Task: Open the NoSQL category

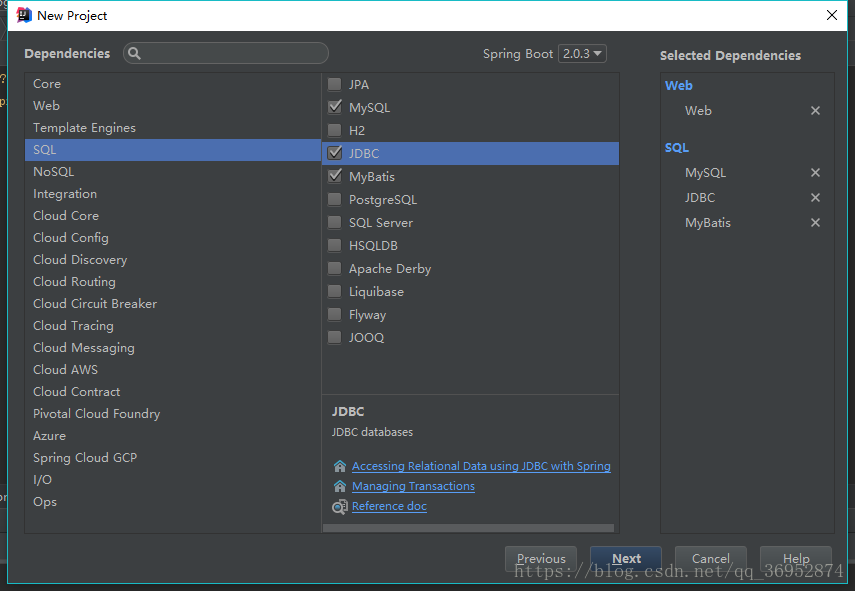Action: click(173, 172)
